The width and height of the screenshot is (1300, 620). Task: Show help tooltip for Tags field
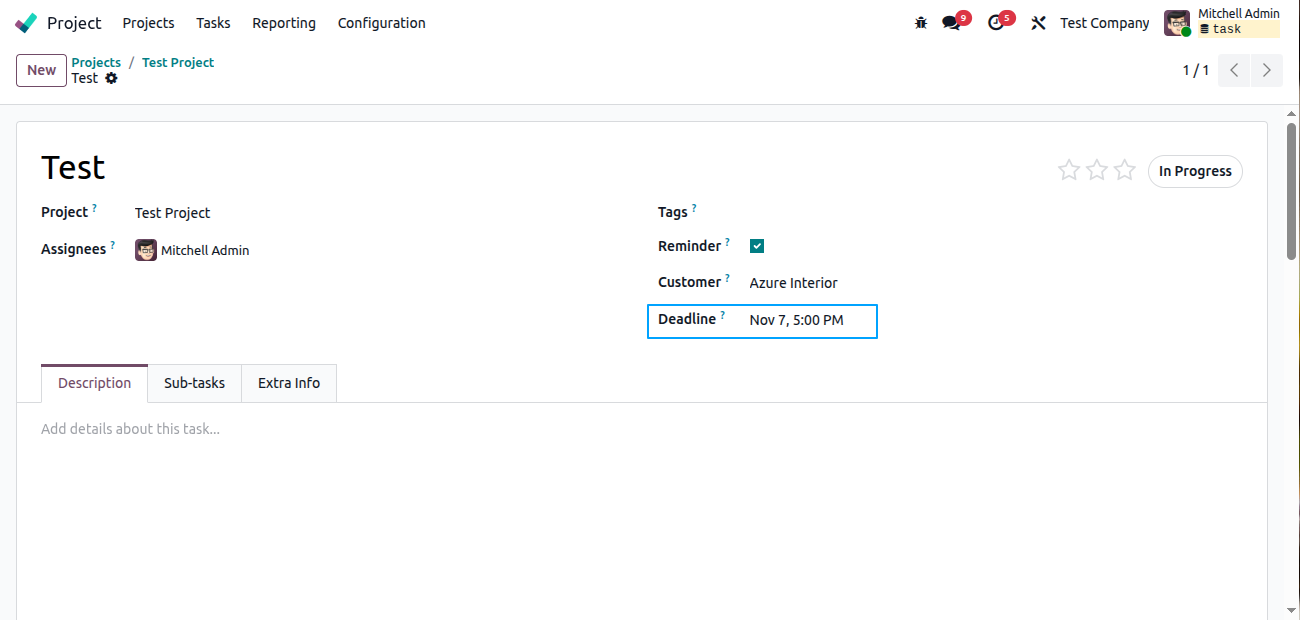tap(694, 208)
